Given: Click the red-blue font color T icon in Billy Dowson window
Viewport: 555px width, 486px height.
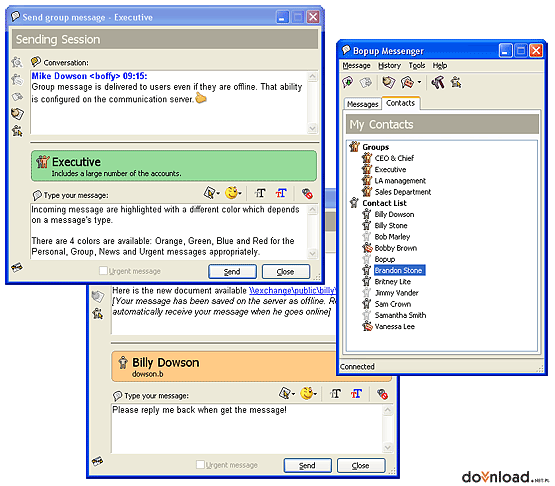Looking at the screenshot, I should tap(356, 394).
